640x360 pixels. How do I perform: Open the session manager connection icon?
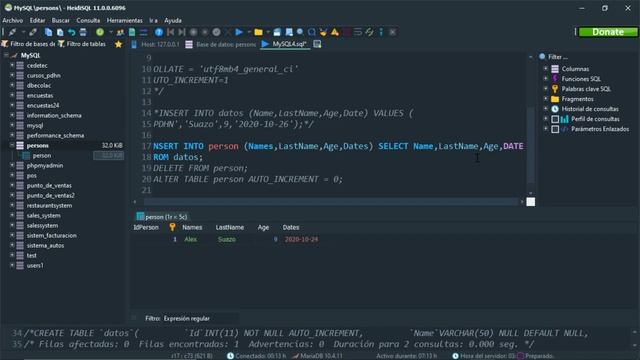pyautogui.click(x=13, y=32)
